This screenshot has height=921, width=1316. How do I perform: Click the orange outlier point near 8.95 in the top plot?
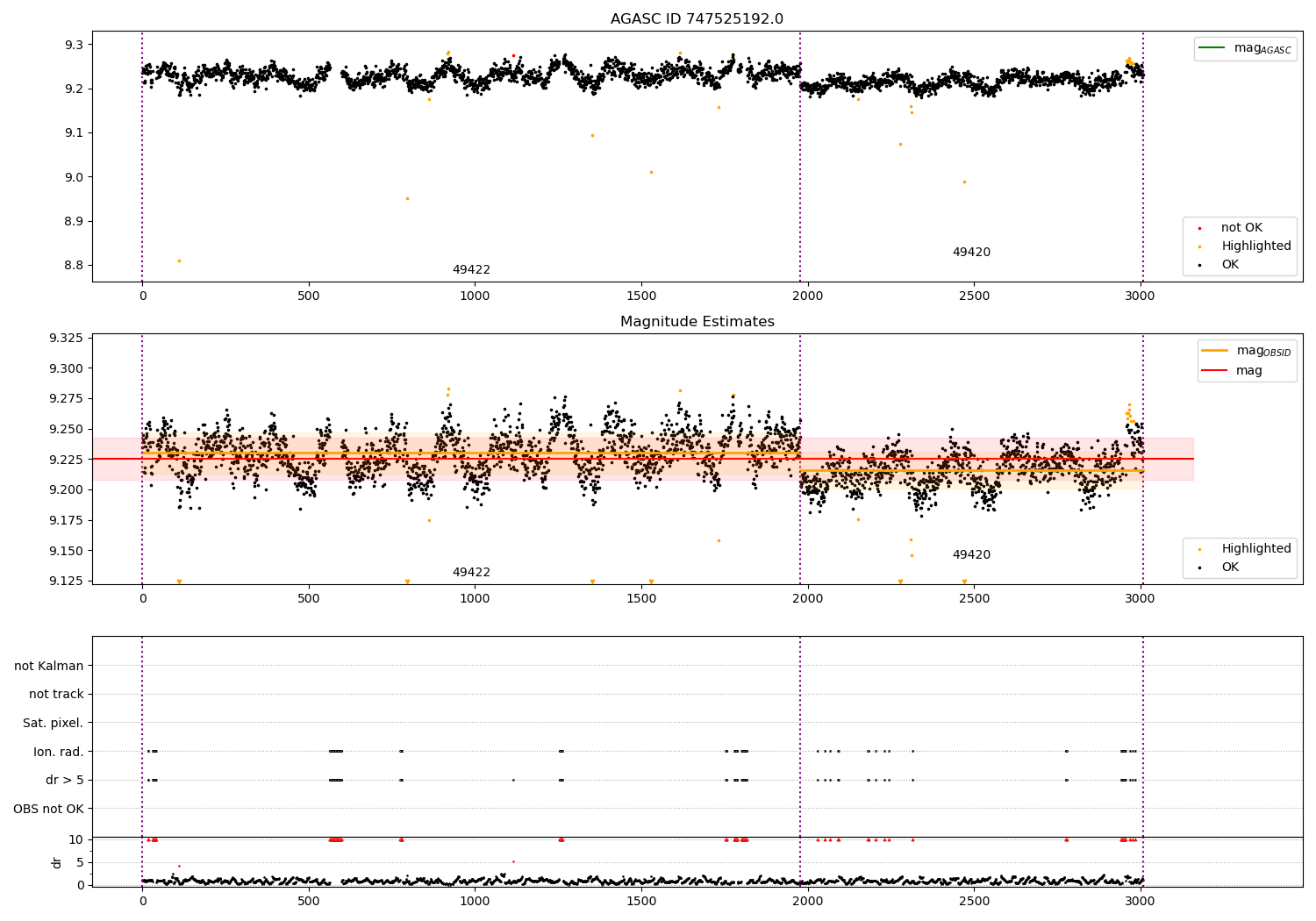(407, 198)
